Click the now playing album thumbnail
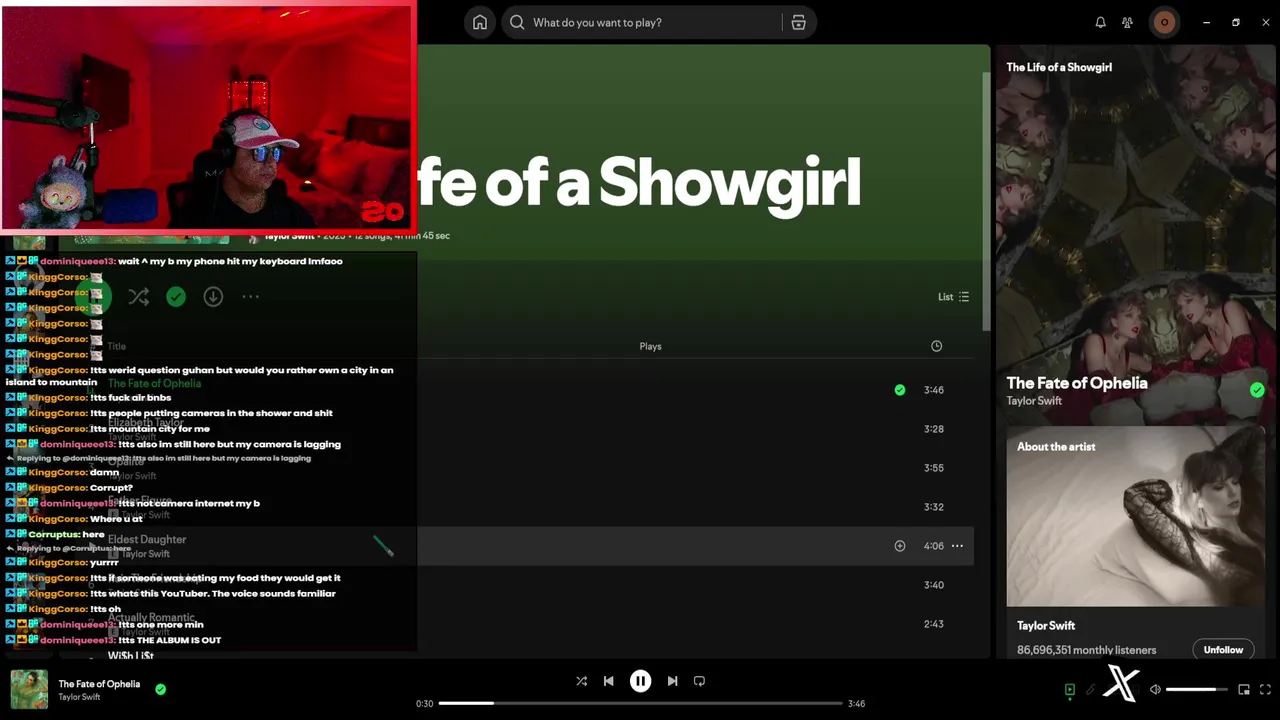The height and width of the screenshot is (720, 1280). click(29, 689)
